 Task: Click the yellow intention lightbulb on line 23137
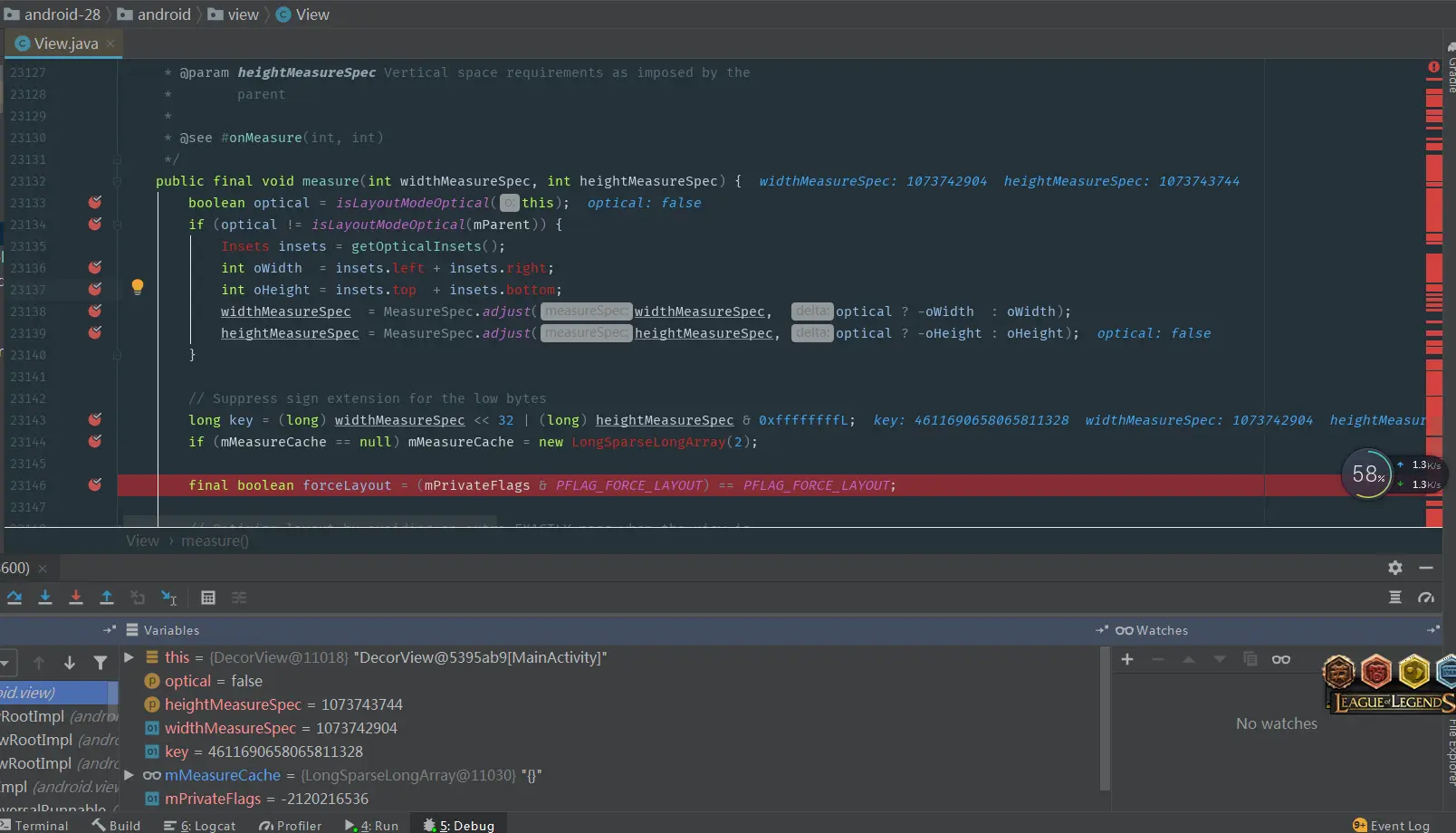[138, 287]
